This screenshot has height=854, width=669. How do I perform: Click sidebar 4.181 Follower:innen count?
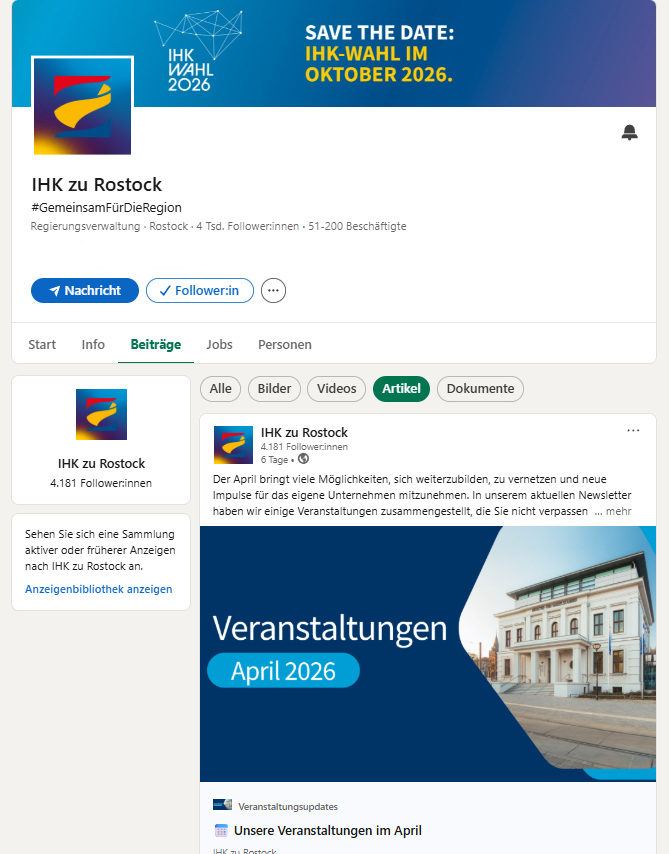101,483
